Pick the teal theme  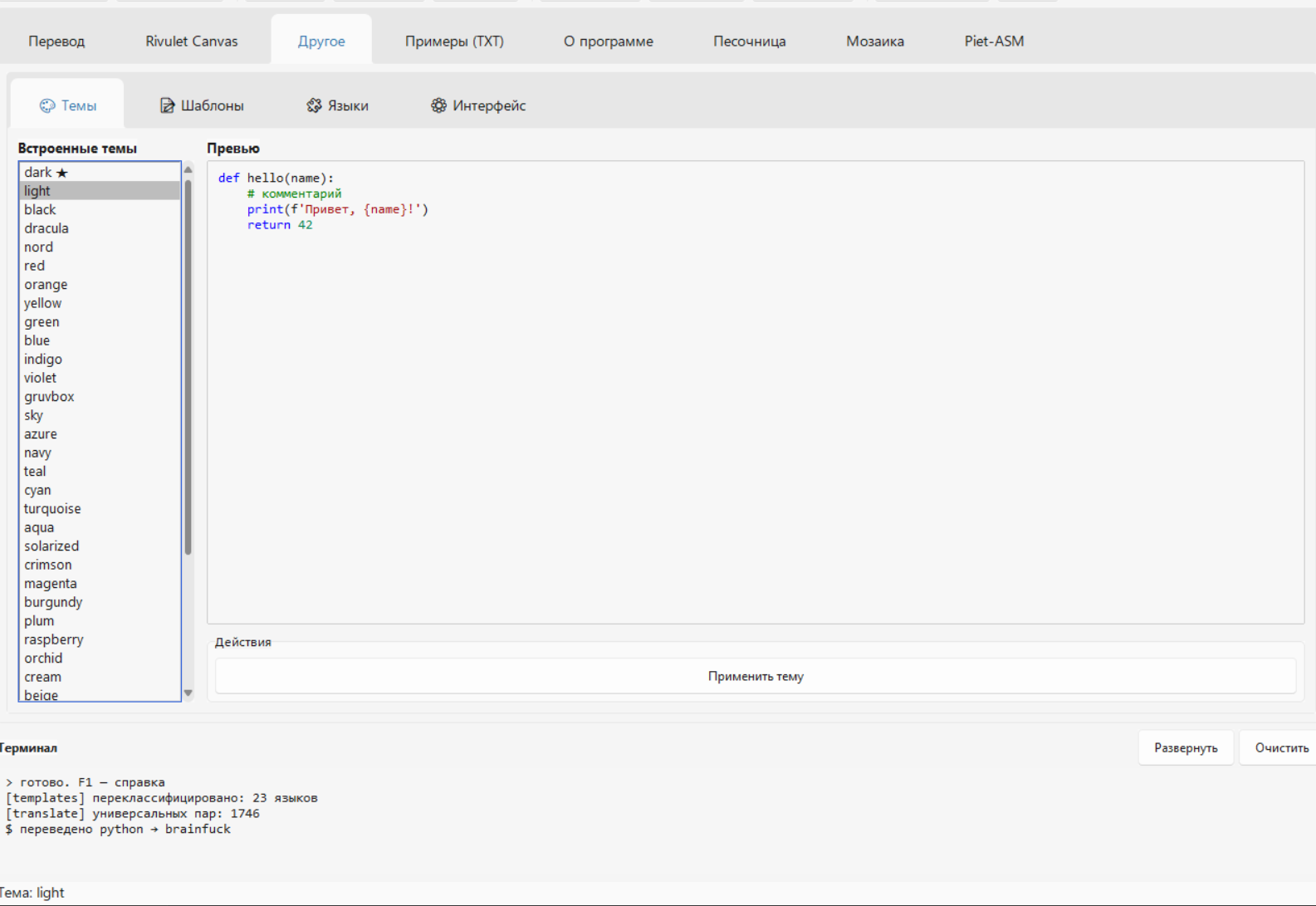click(x=100, y=471)
